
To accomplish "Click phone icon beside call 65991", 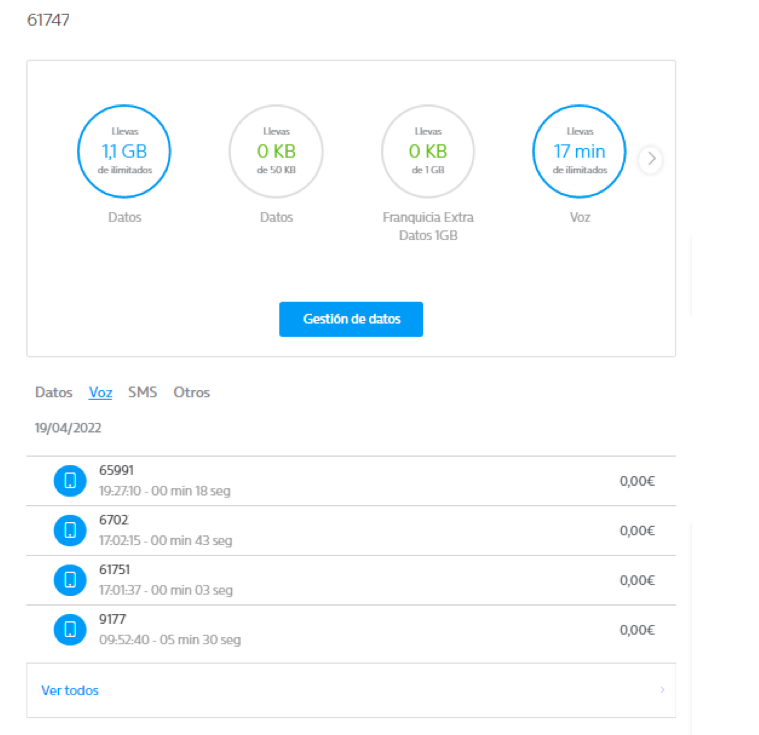I will (70, 481).
